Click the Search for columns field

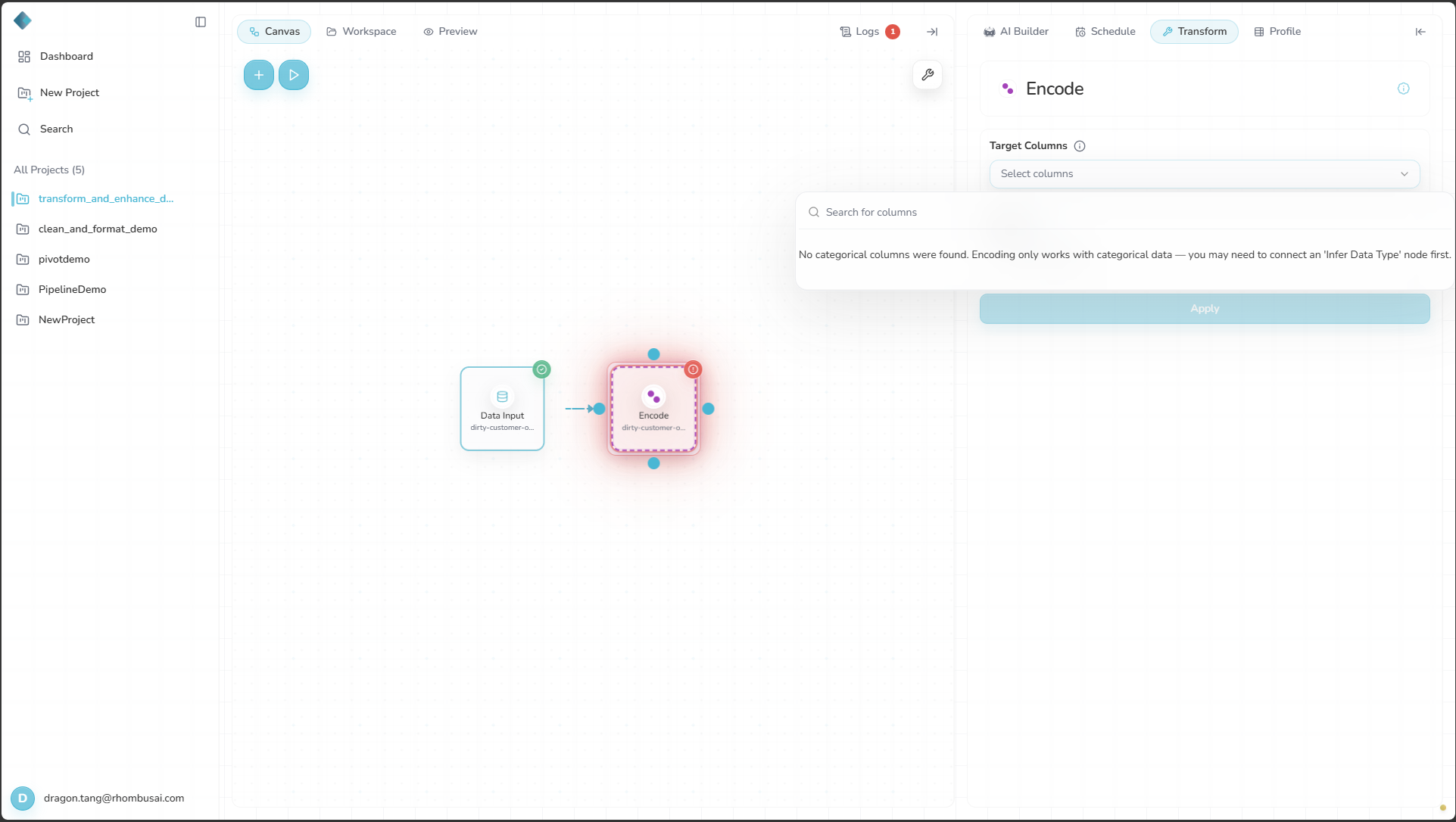click(x=1124, y=213)
